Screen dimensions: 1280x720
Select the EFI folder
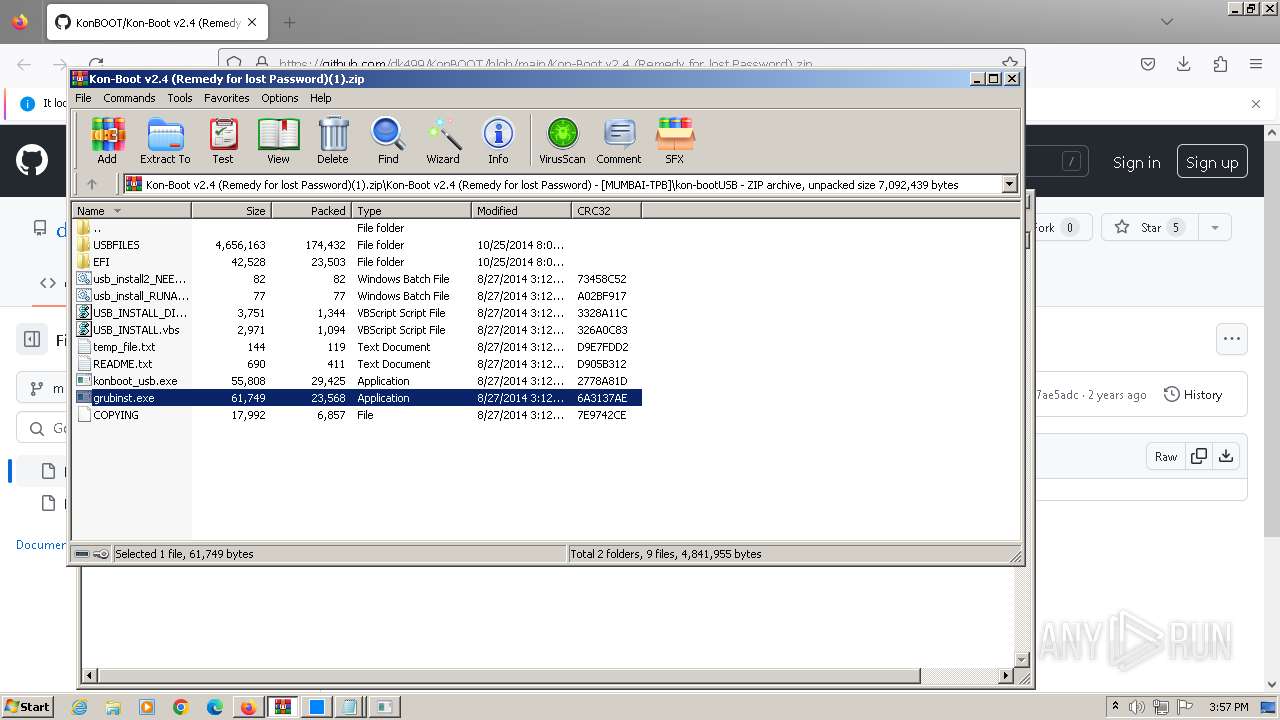[x=357, y=262]
